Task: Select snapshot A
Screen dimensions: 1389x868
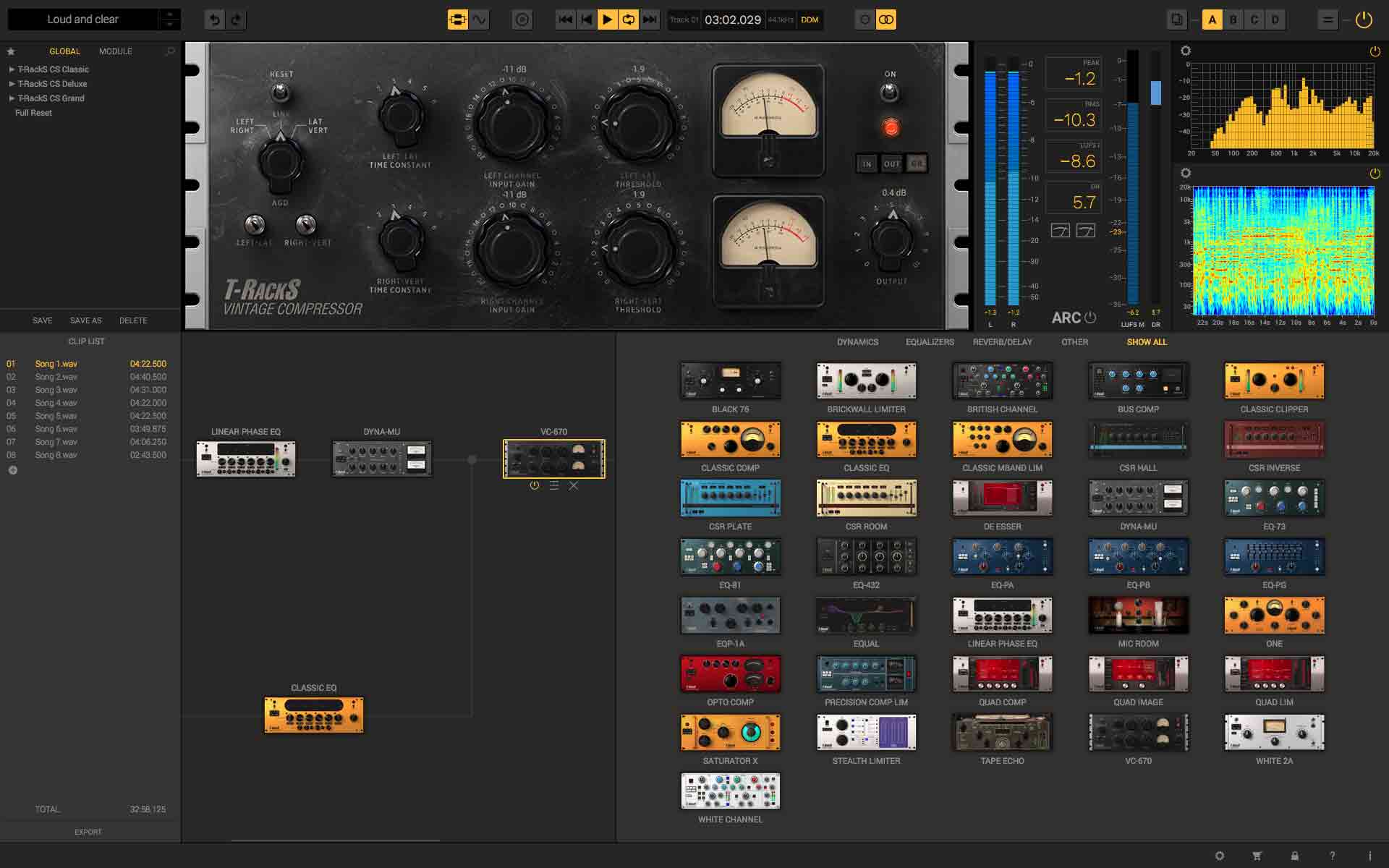Action: [1212, 20]
